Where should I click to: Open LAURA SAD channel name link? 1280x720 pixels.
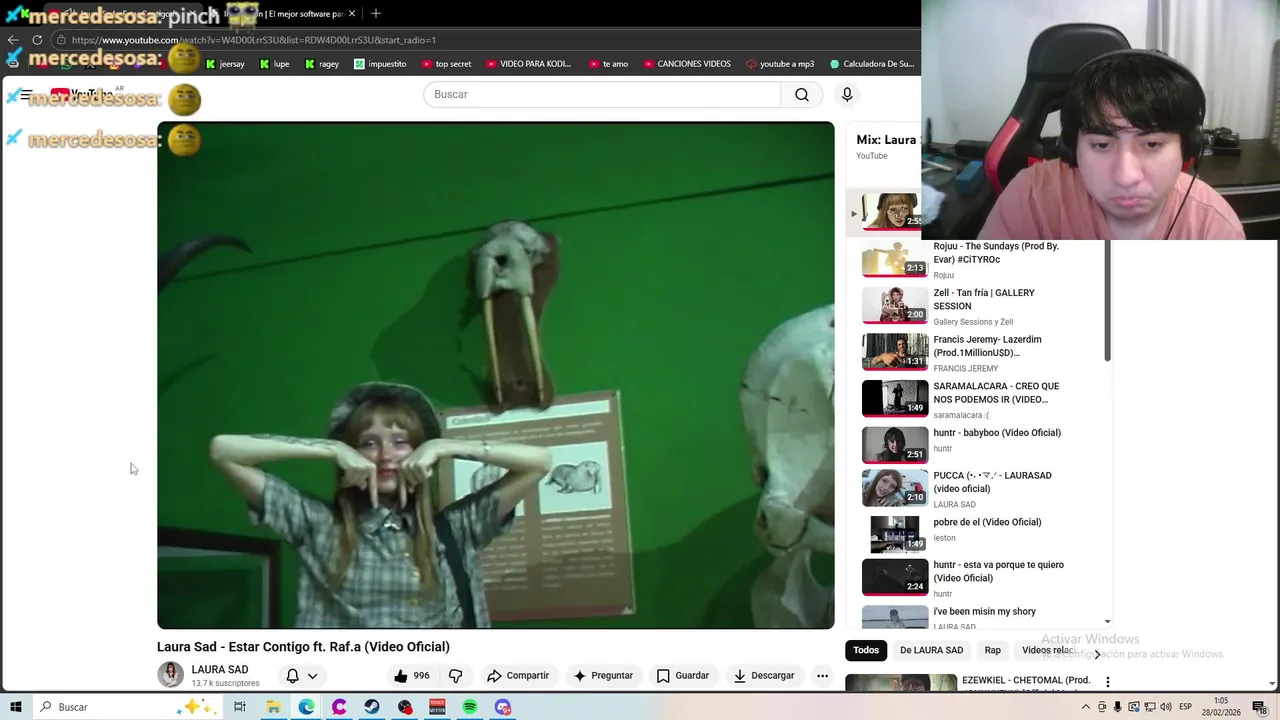coord(220,670)
